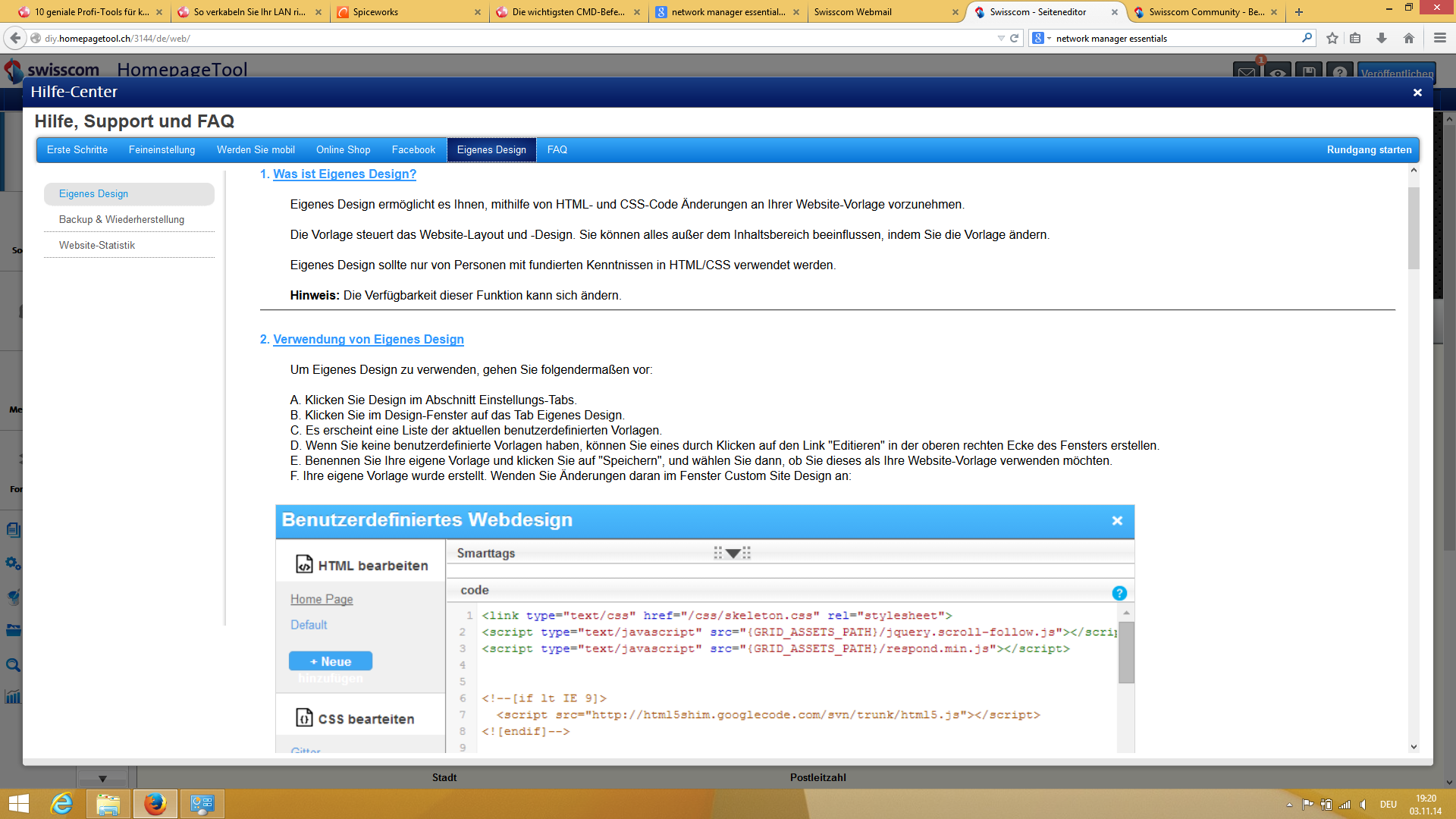Image resolution: width=1456 pixels, height=819 pixels.
Task: Switch to the FAQ tab
Action: 557,149
